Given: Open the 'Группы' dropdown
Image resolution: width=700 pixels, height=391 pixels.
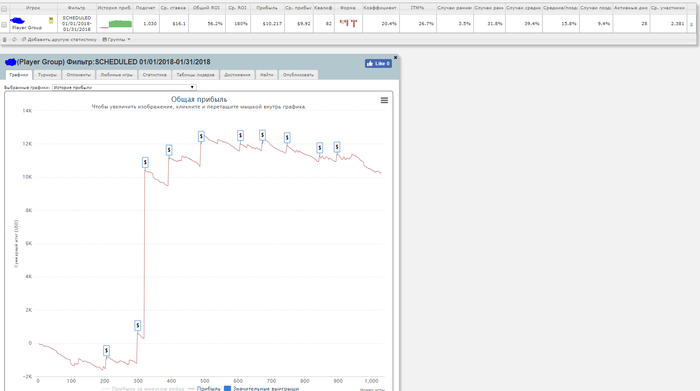Looking at the screenshot, I should point(117,40).
